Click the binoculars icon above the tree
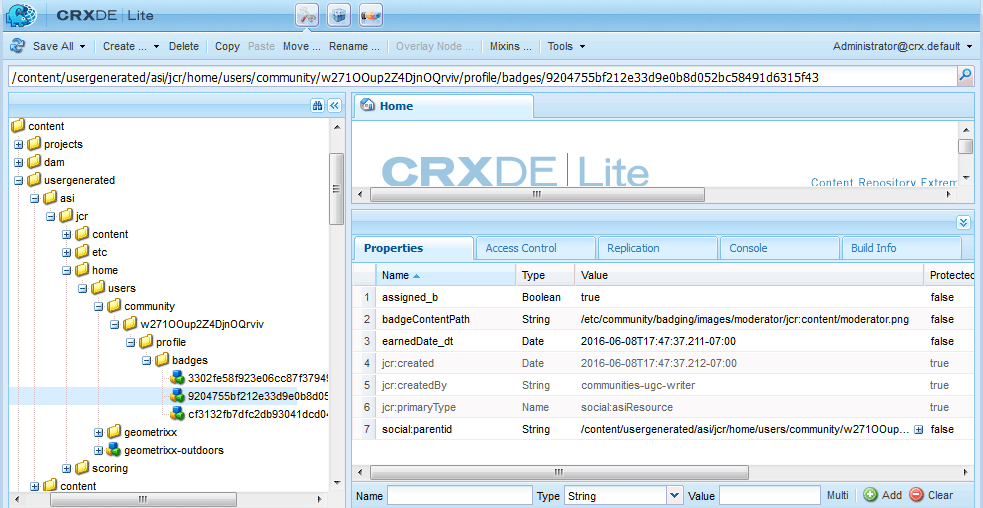Image resolution: width=983 pixels, height=508 pixels. point(317,106)
